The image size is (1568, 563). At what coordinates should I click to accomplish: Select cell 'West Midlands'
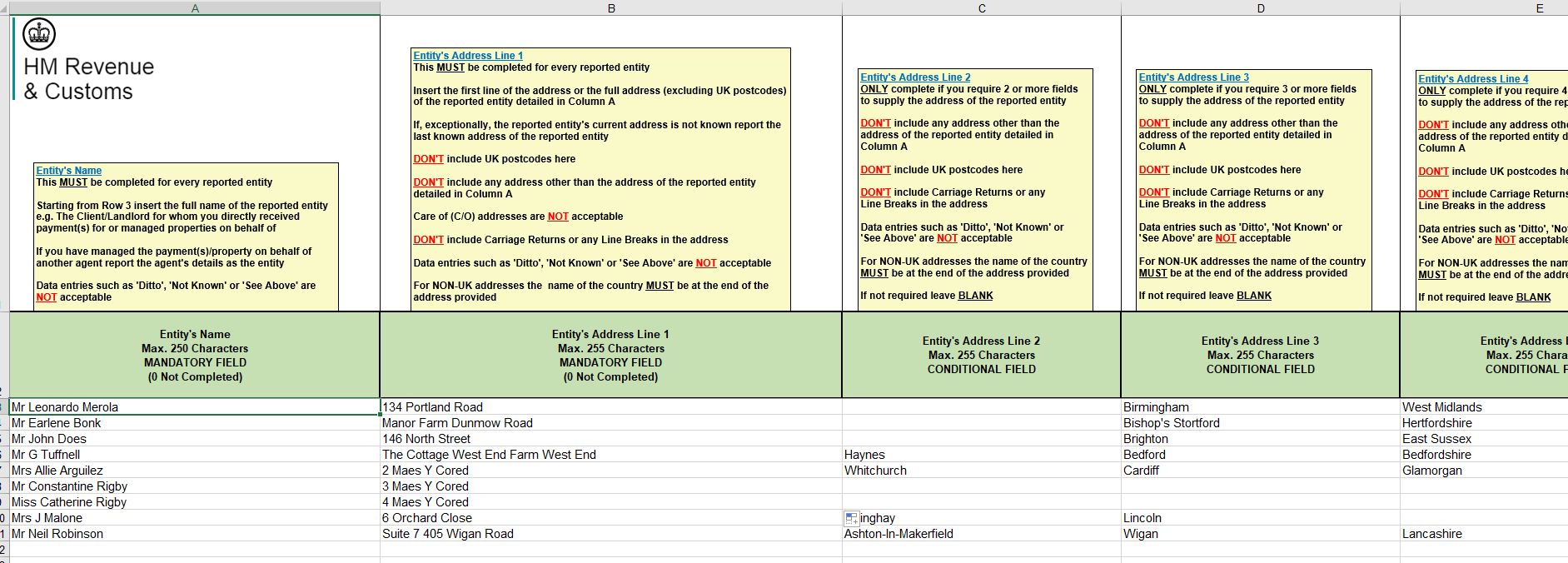(1484, 407)
